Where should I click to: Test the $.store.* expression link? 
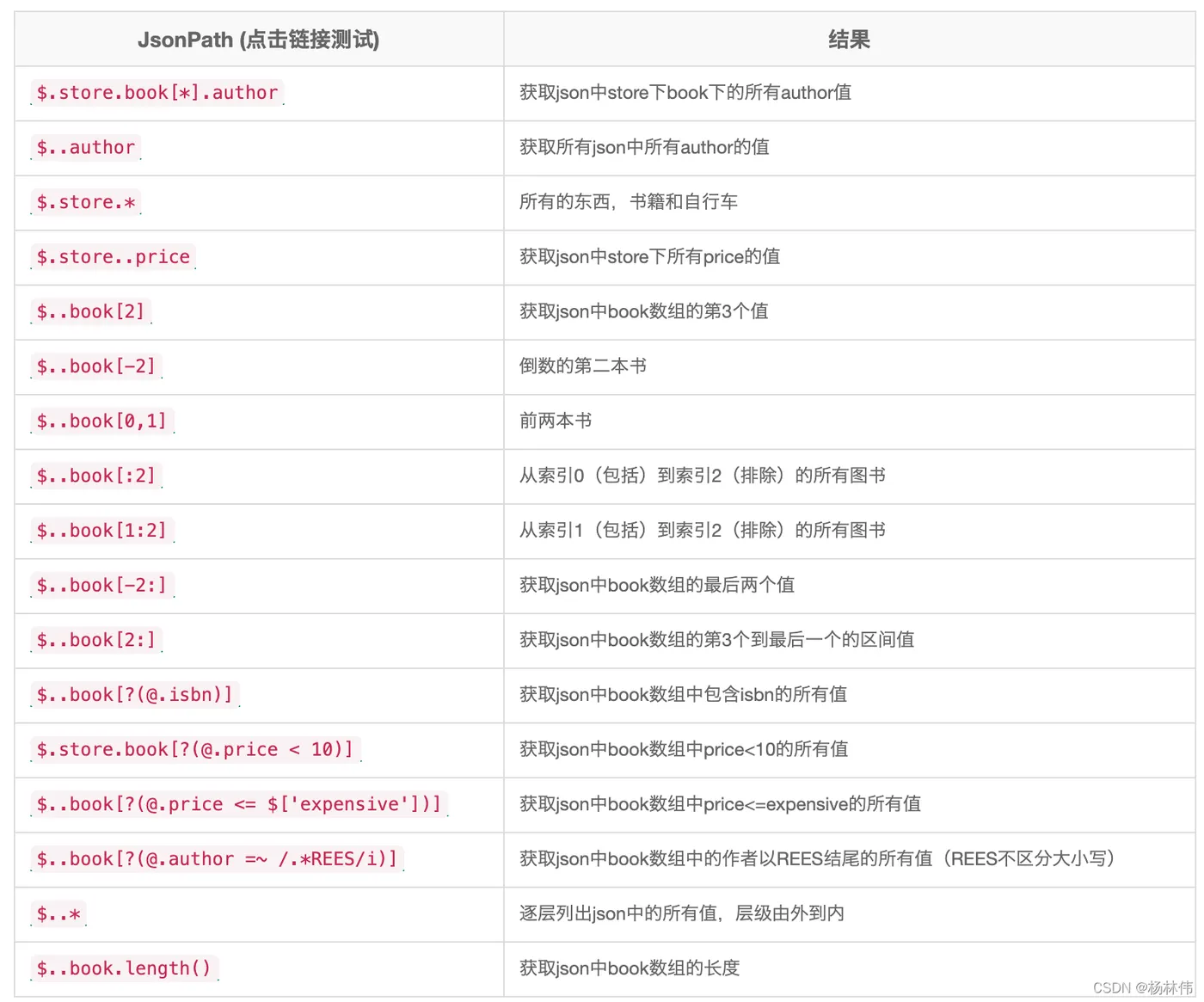(86, 203)
